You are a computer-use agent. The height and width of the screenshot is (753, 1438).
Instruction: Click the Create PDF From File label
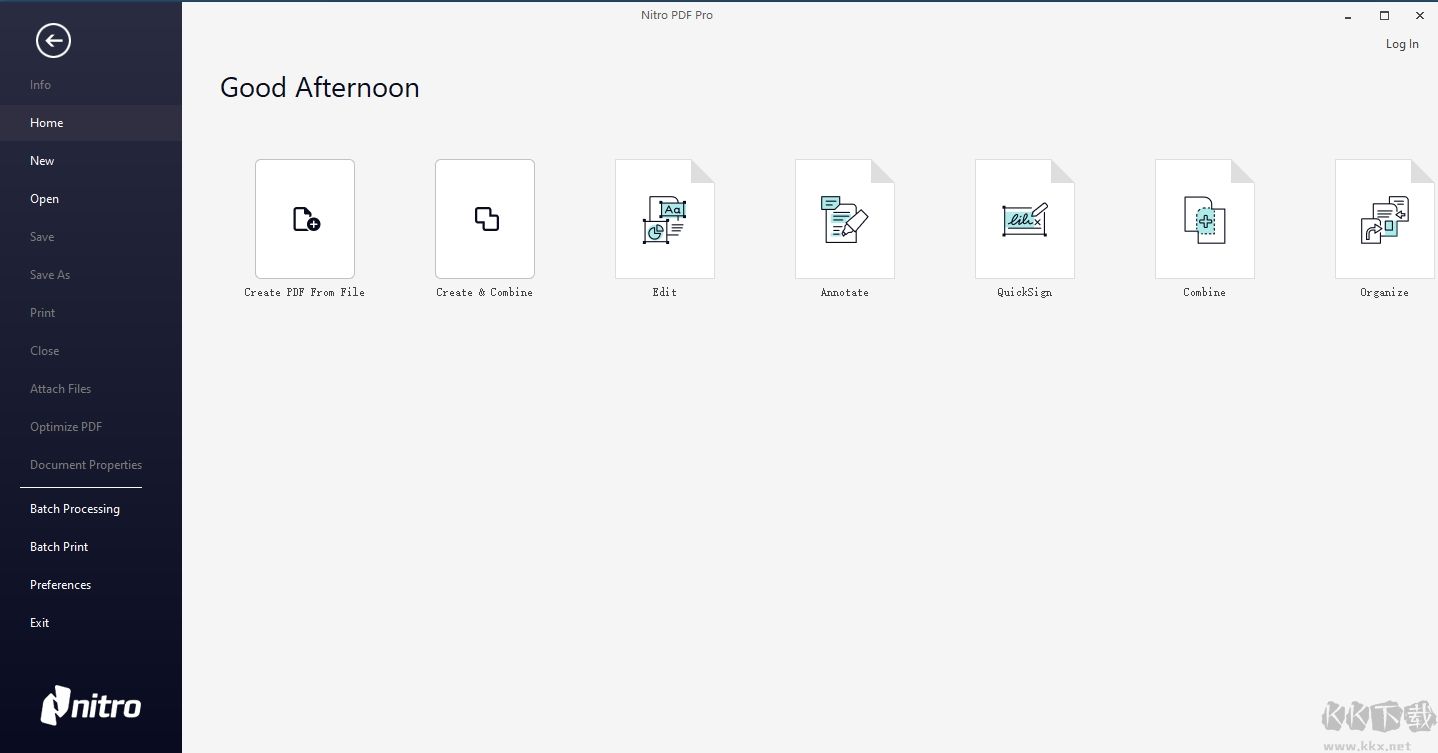(305, 292)
